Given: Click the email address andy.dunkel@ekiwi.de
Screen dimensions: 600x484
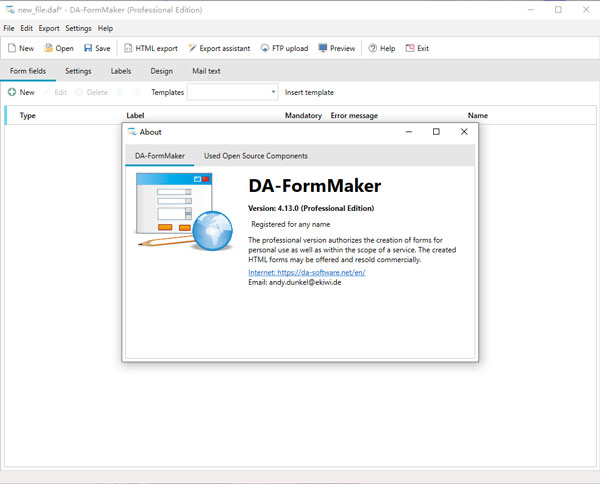Looking at the screenshot, I should [x=305, y=282].
